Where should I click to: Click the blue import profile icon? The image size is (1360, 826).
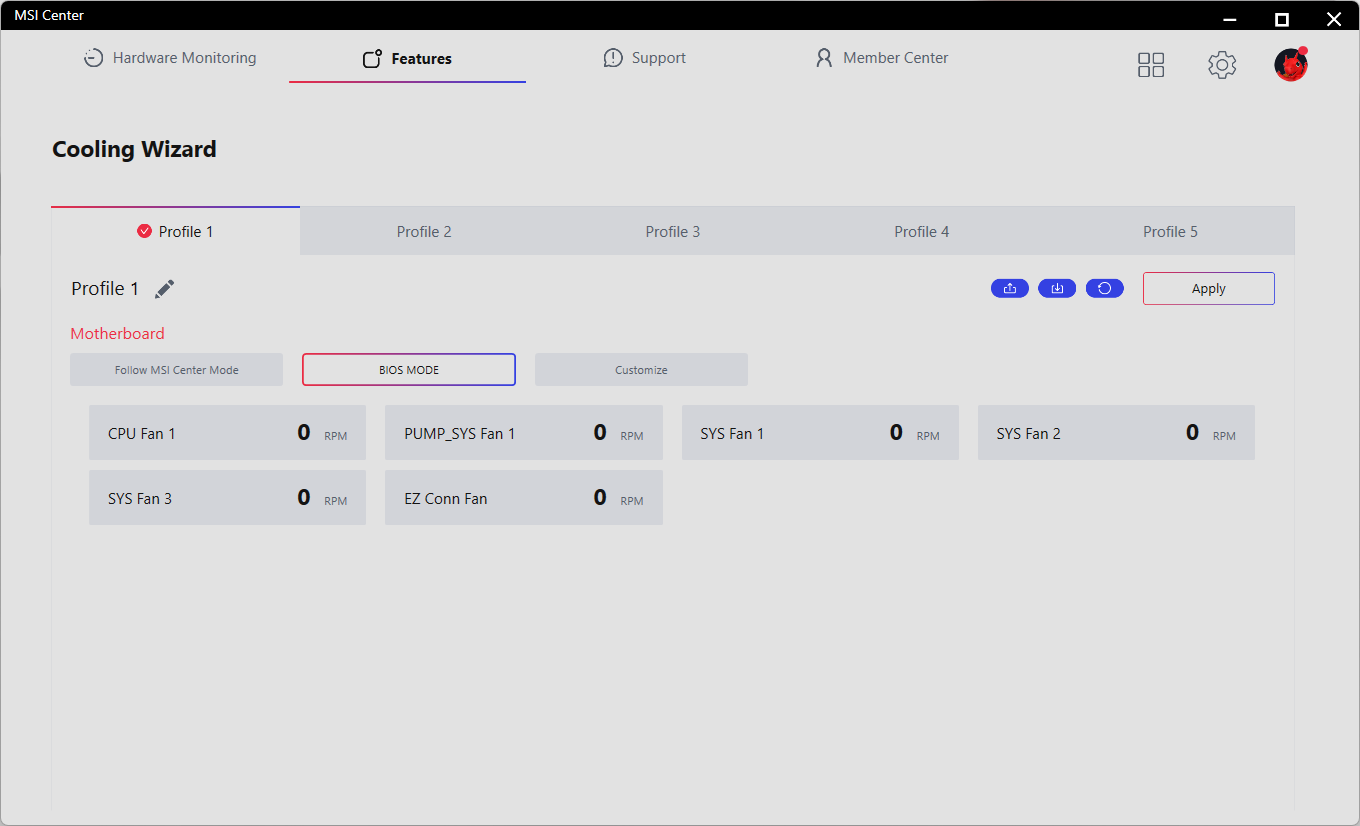[x=1057, y=288]
